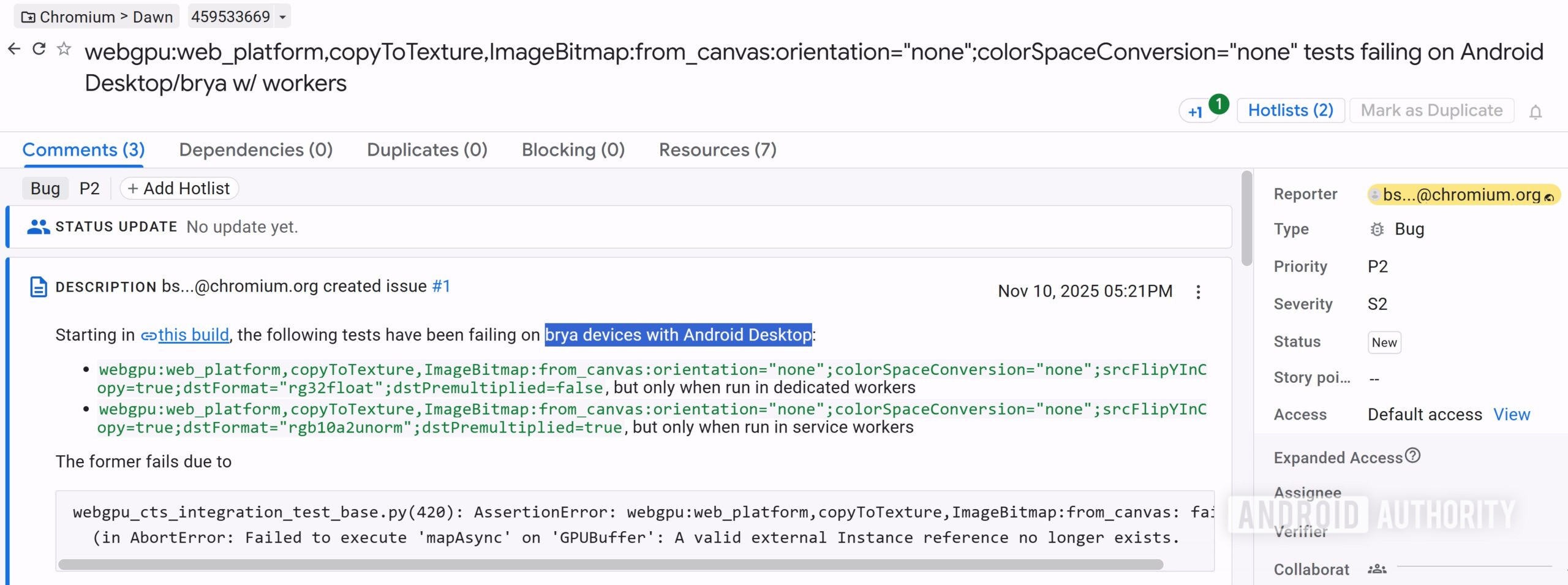Click the folder icon in the Chromium breadcrumb
The image size is (1568, 585).
coord(27,17)
